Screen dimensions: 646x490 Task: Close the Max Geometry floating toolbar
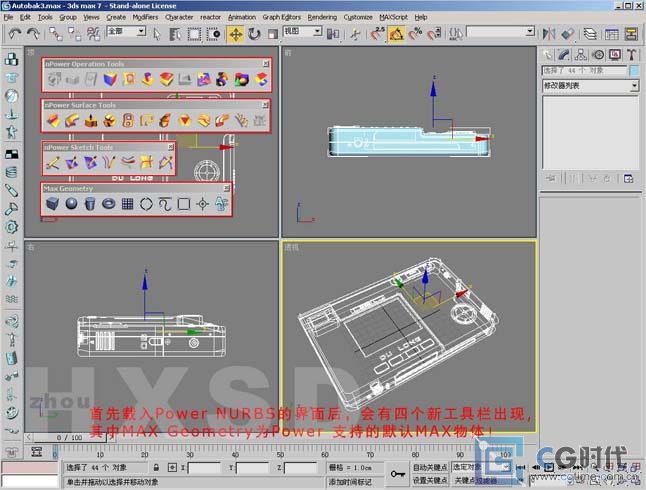click(227, 188)
